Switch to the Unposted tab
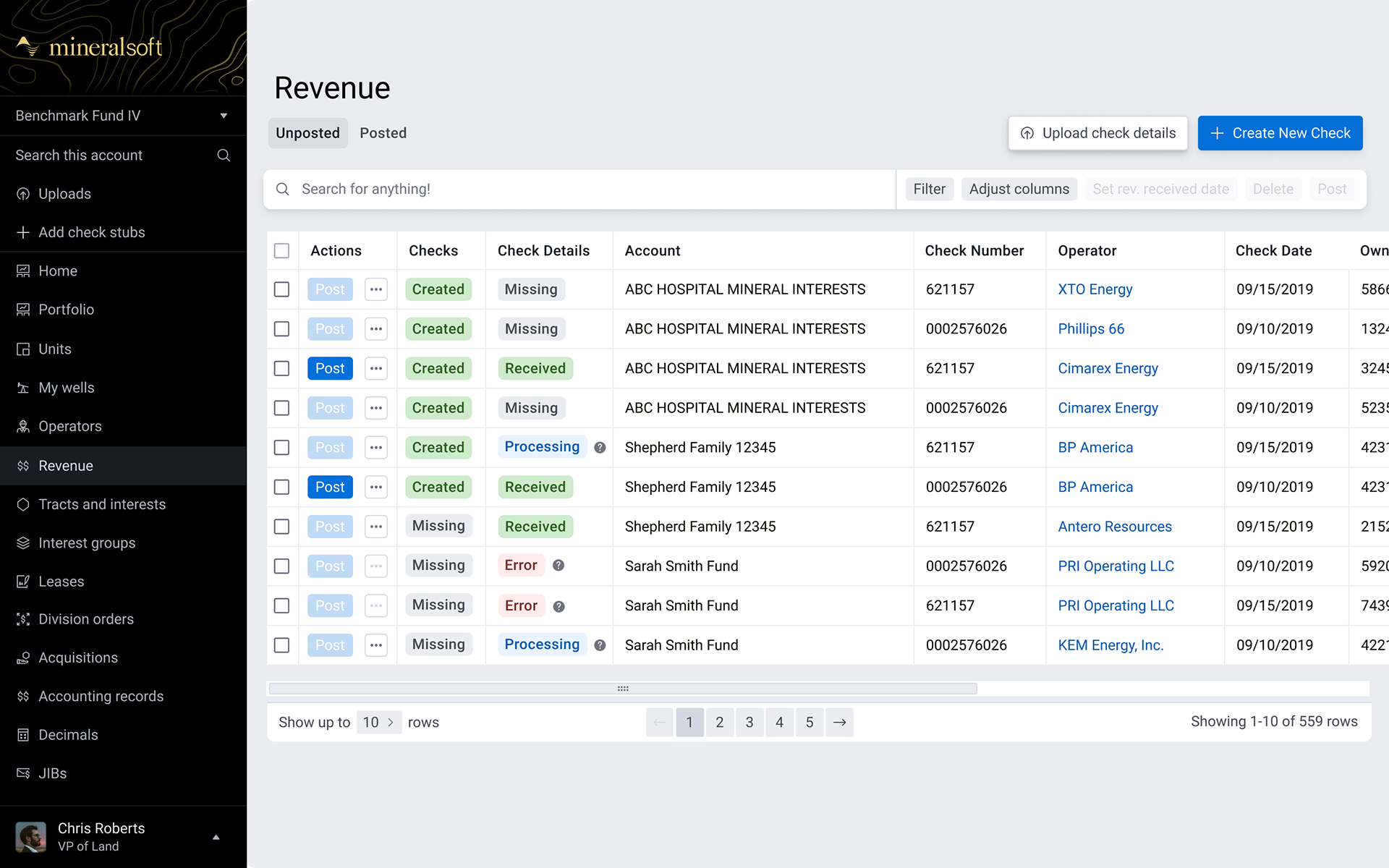The height and width of the screenshot is (868, 1389). 307,133
